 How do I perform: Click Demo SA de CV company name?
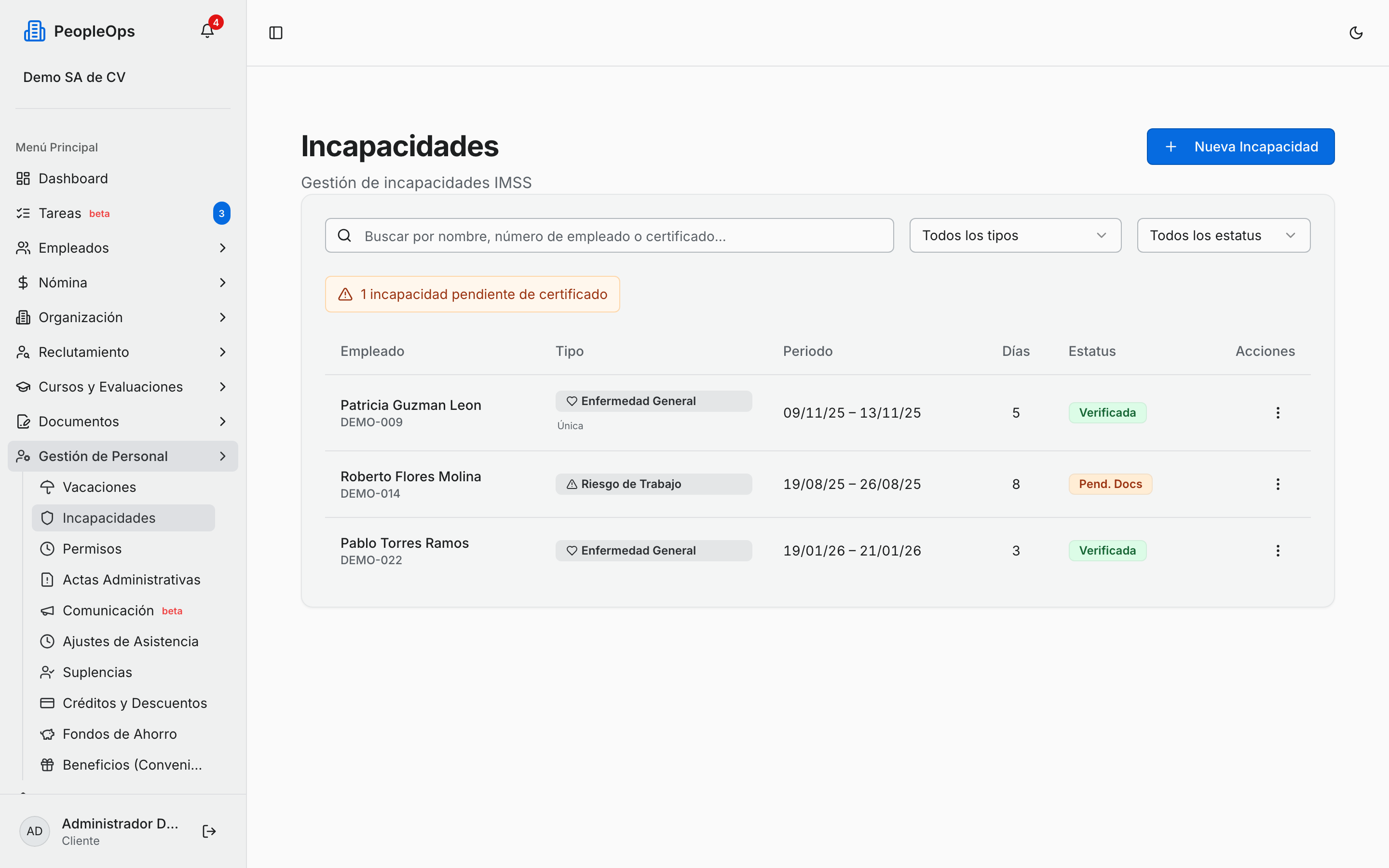(x=74, y=77)
